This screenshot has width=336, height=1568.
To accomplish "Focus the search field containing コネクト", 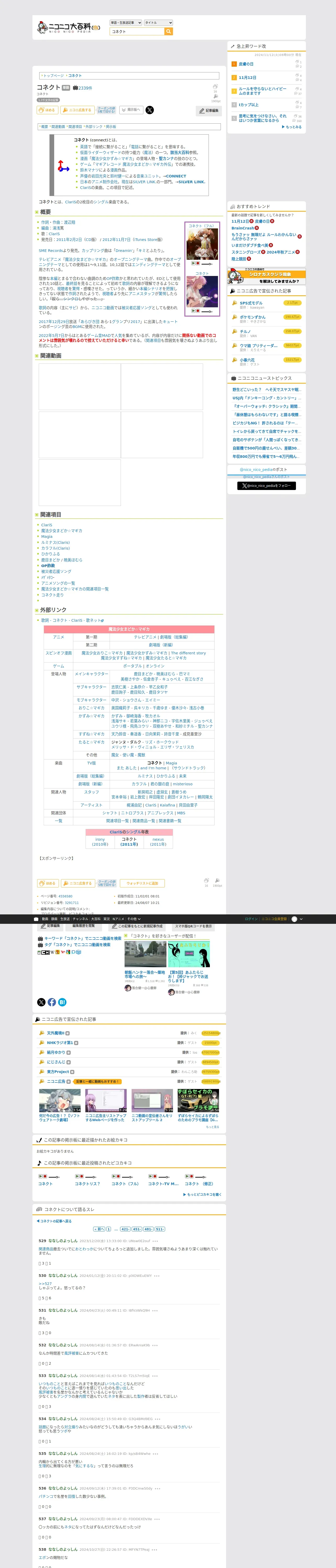I will [x=137, y=31].
